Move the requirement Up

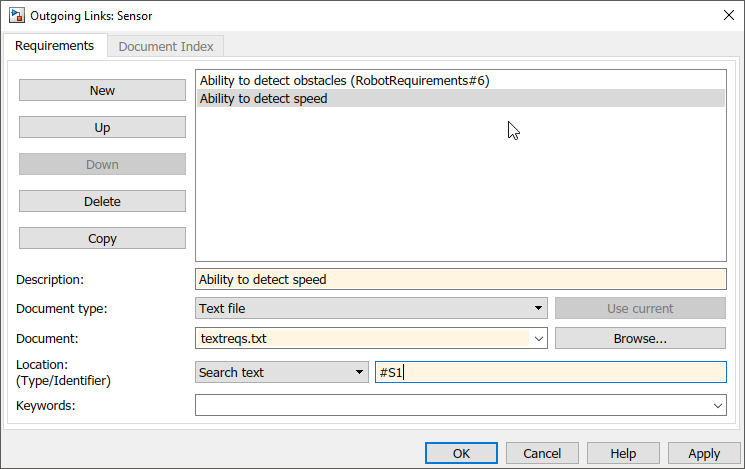tap(102, 127)
